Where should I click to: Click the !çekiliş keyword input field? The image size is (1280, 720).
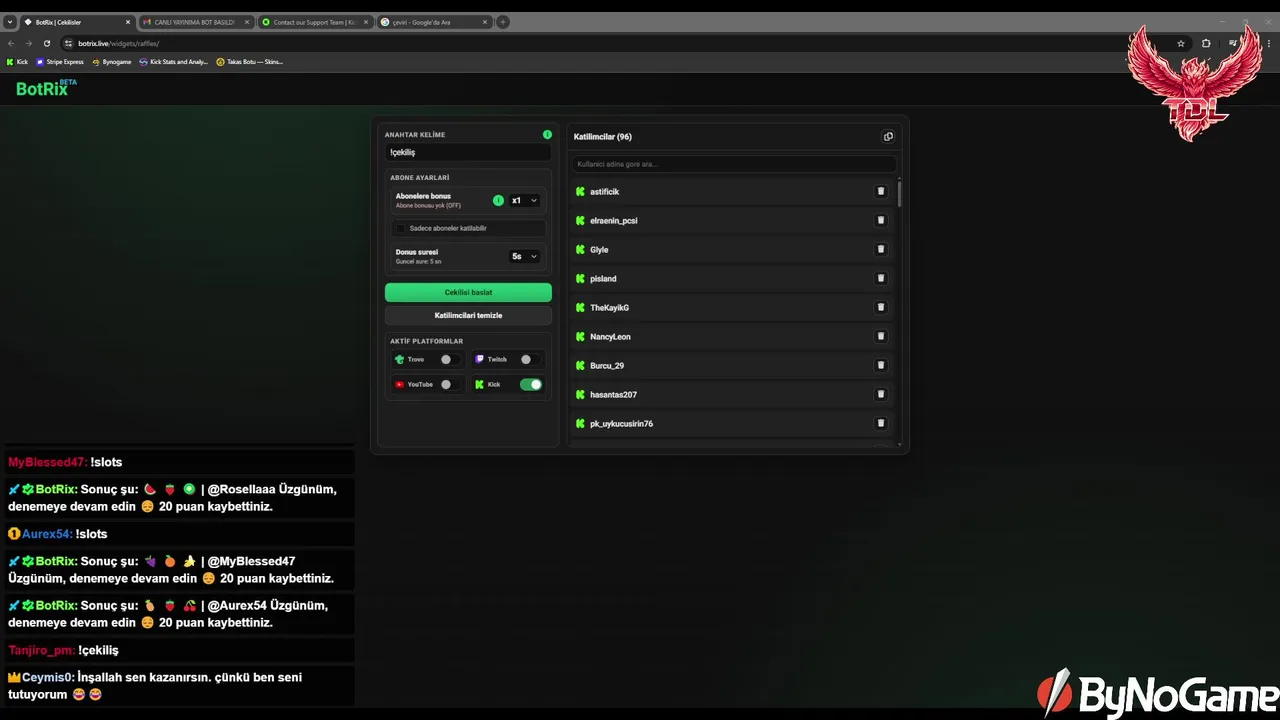click(468, 152)
